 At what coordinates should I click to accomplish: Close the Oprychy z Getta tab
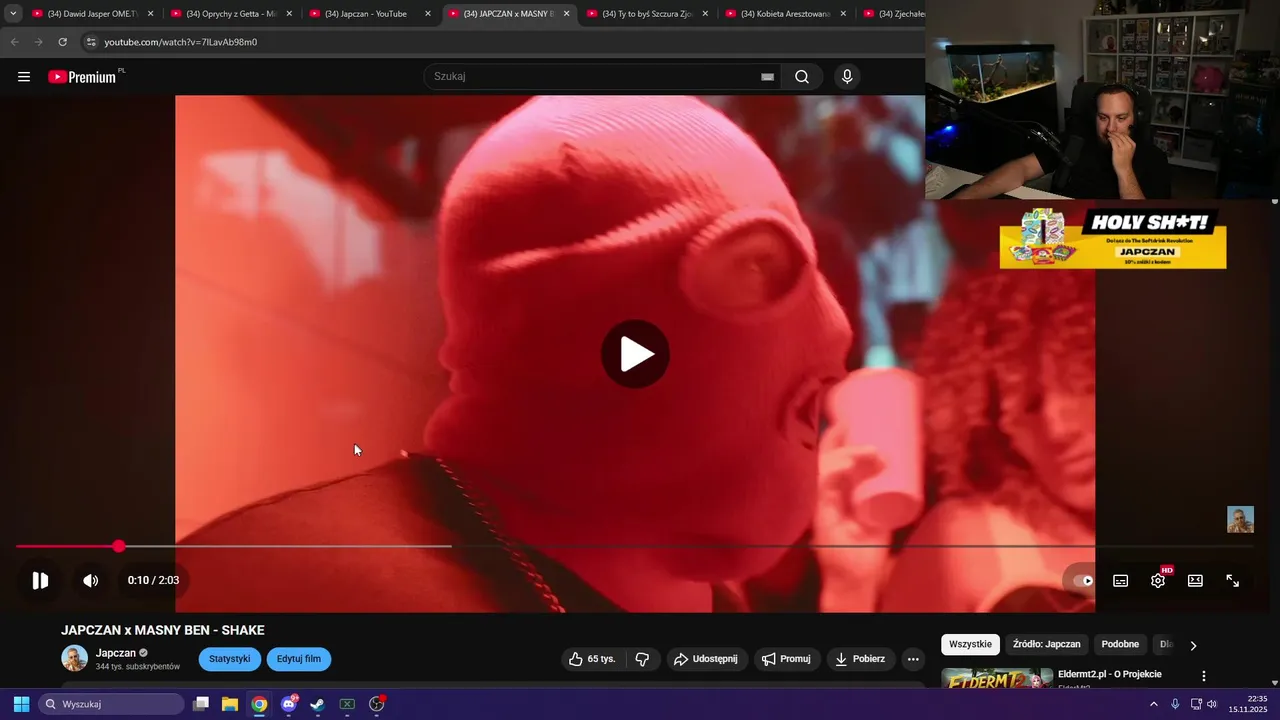point(290,14)
